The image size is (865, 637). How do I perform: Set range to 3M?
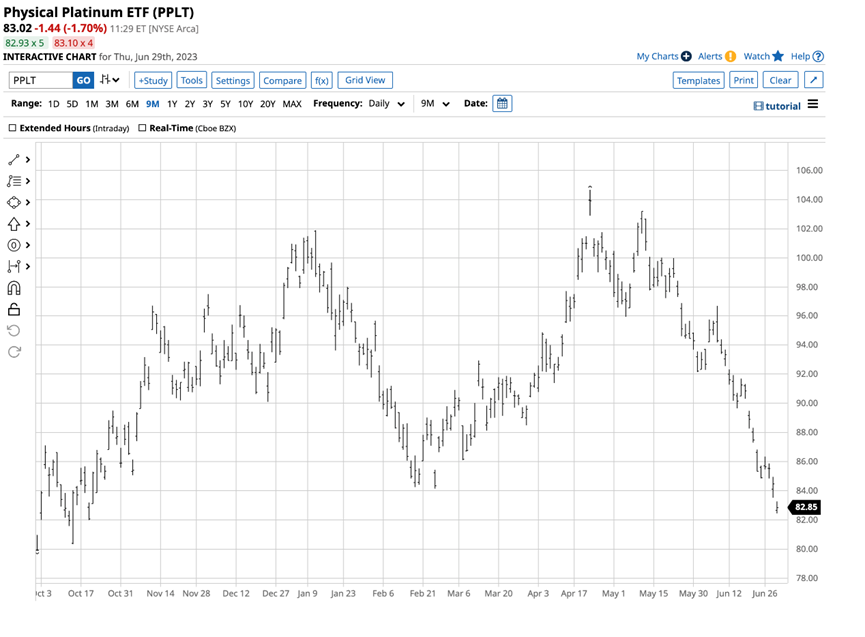(112, 104)
